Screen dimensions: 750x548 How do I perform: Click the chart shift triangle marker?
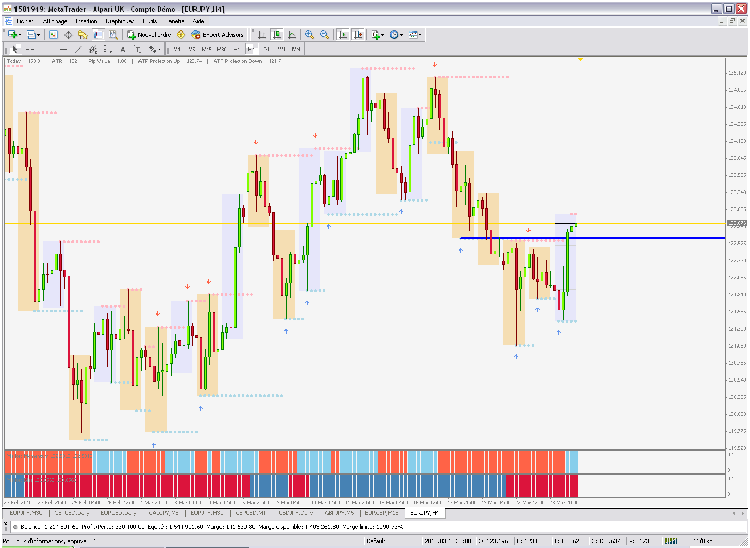tap(580, 60)
